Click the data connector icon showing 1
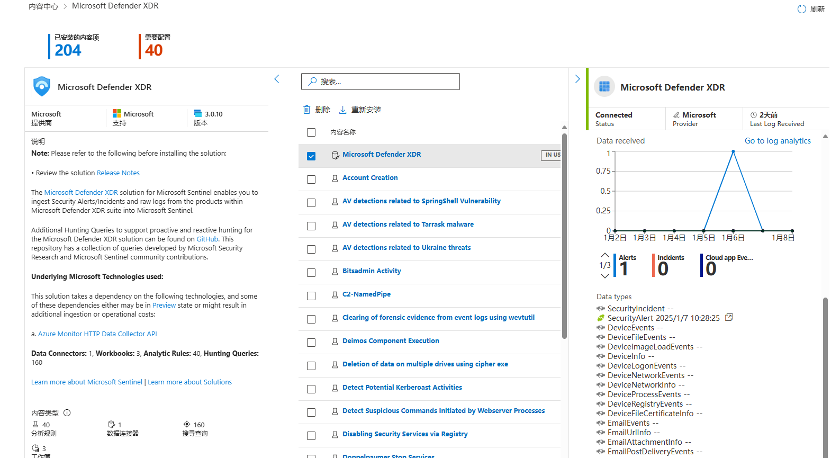 111,424
